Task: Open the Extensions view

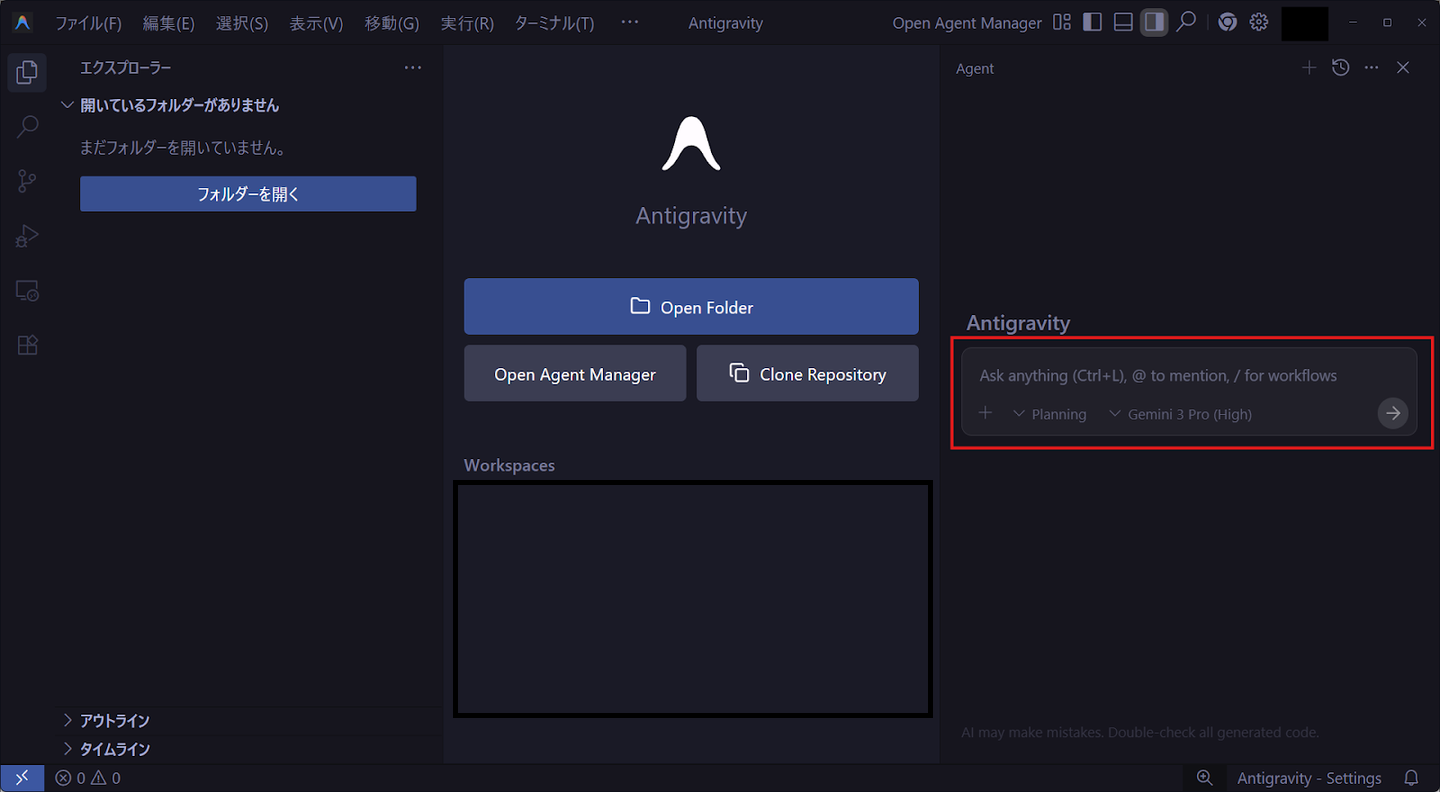Action: (x=27, y=345)
